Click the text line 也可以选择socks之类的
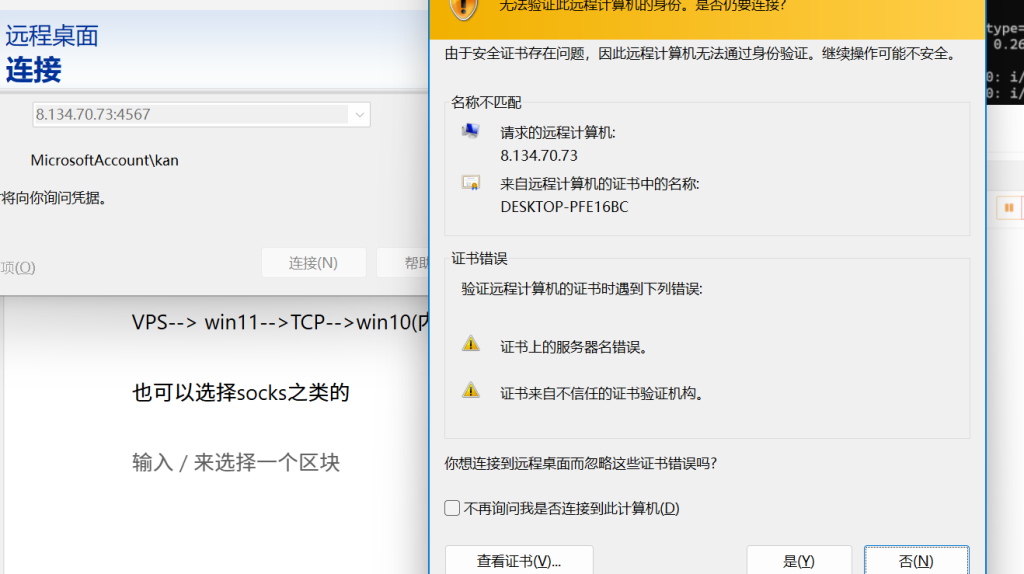1024x574 pixels. coord(241,392)
